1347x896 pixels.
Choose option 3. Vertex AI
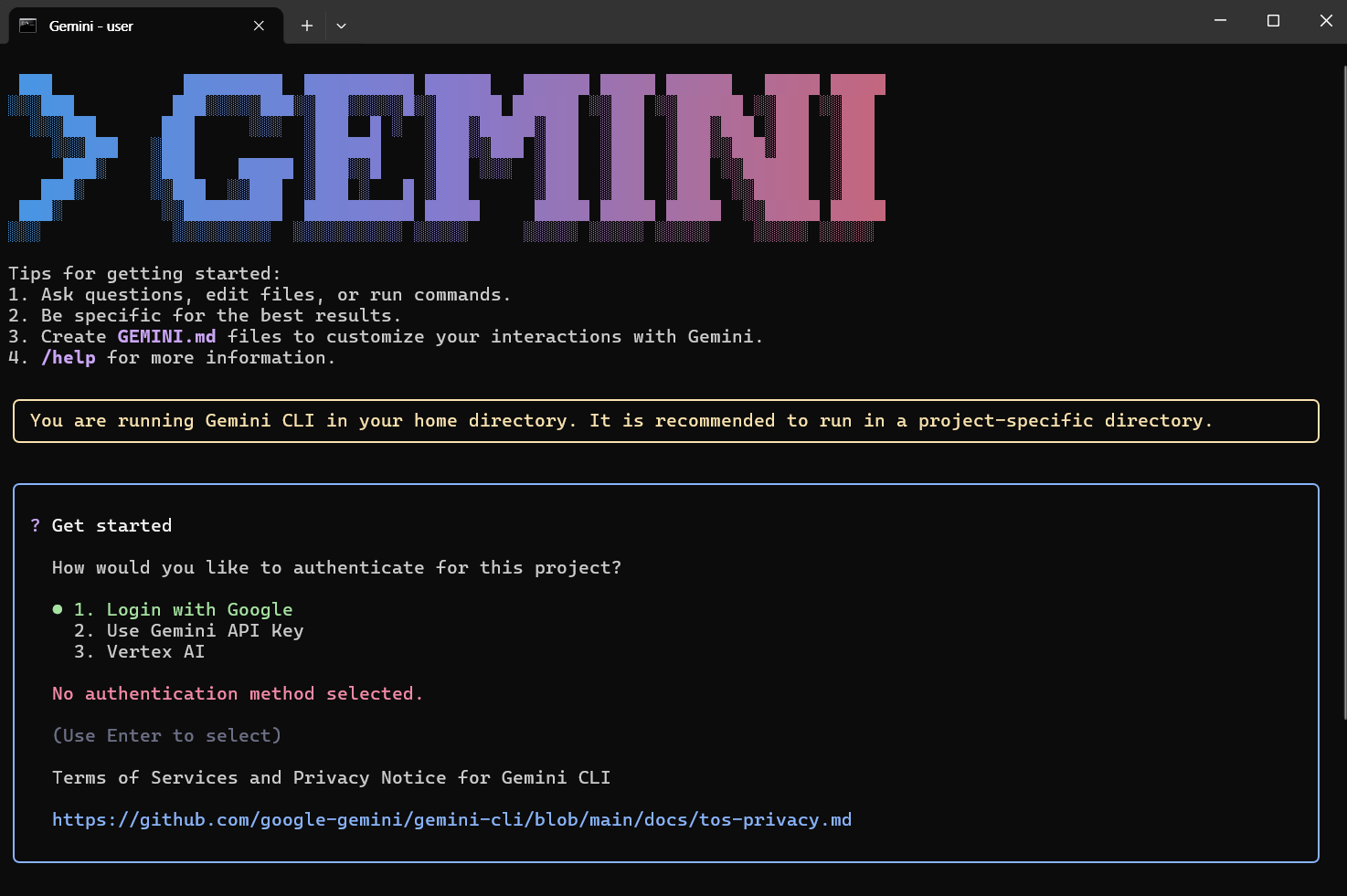point(140,651)
